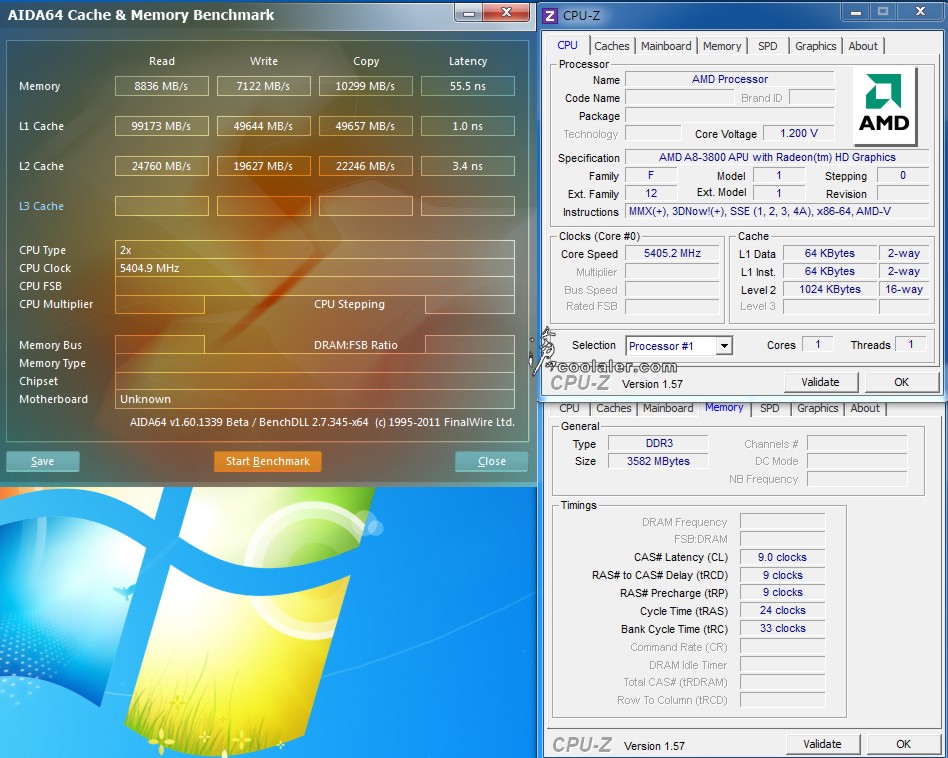This screenshot has height=758, width=948.
Task: Go to the SPD tab in the CPU-Z timings window
Action: (770, 408)
